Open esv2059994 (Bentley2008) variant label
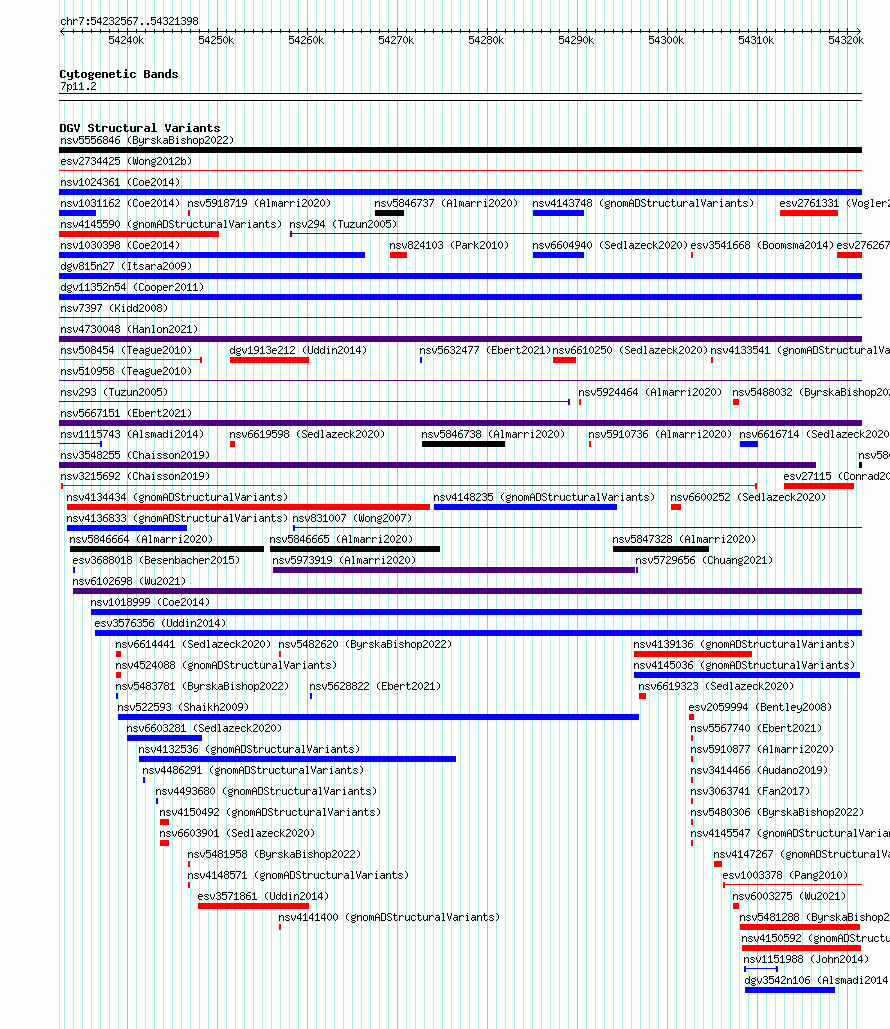This screenshot has height=1029, width=890. 760,707
